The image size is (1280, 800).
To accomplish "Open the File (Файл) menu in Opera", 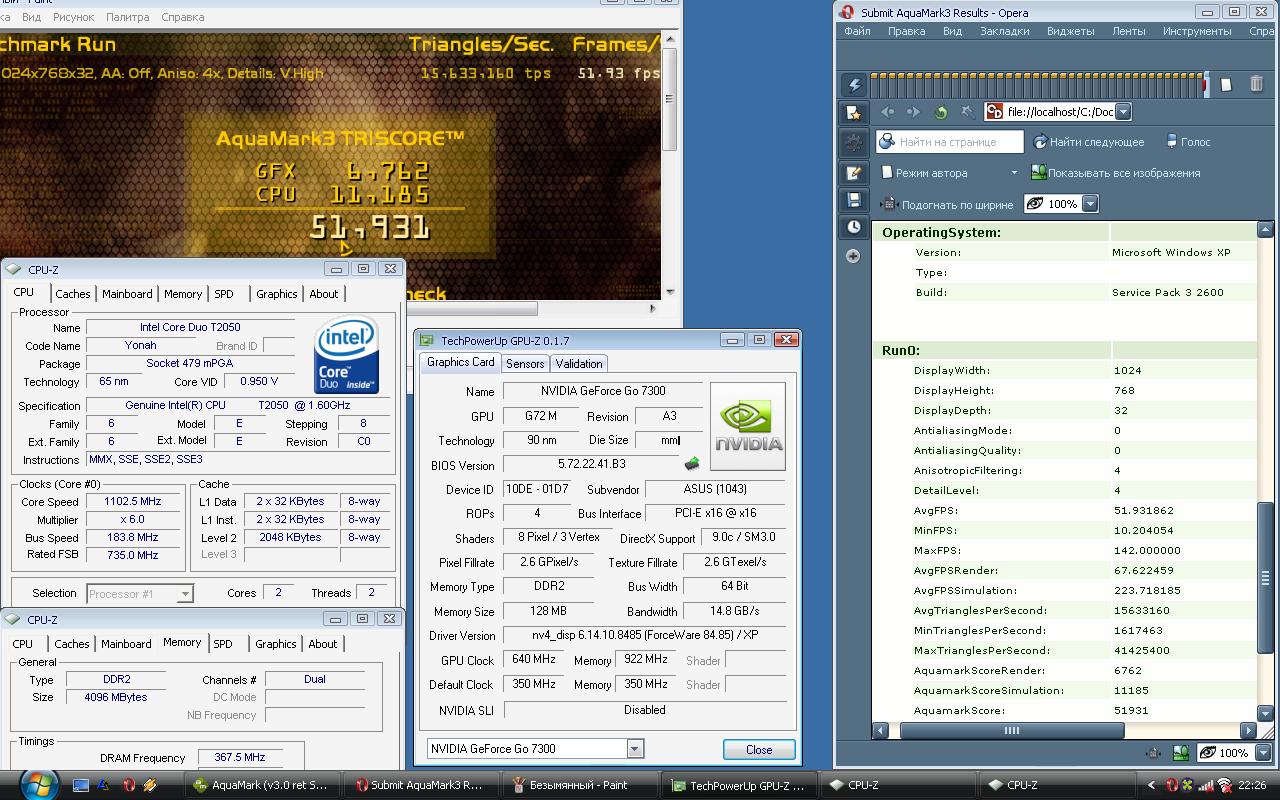I will (x=857, y=31).
